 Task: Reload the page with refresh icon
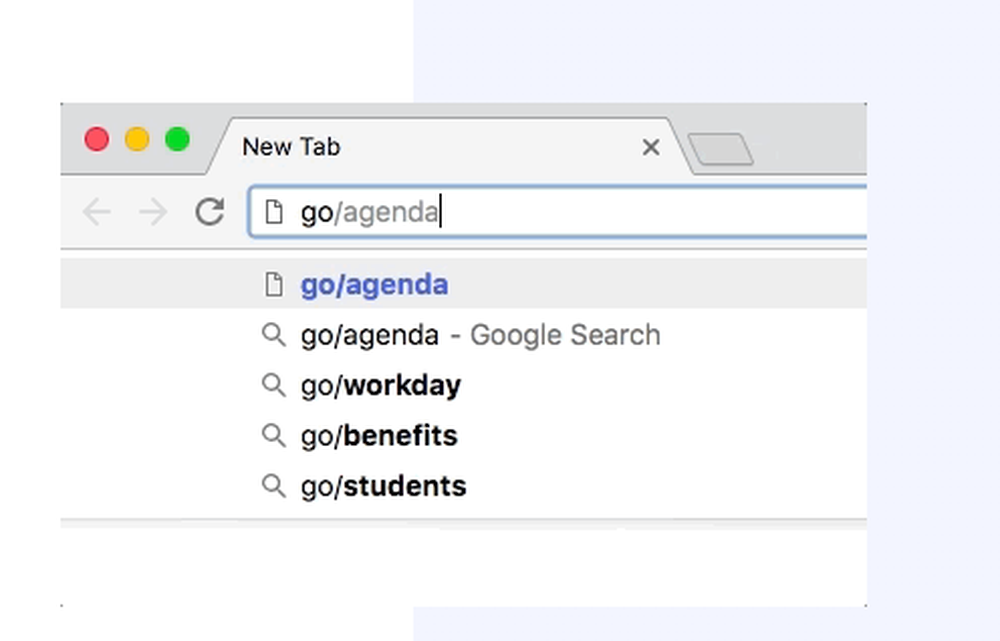point(210,212)
